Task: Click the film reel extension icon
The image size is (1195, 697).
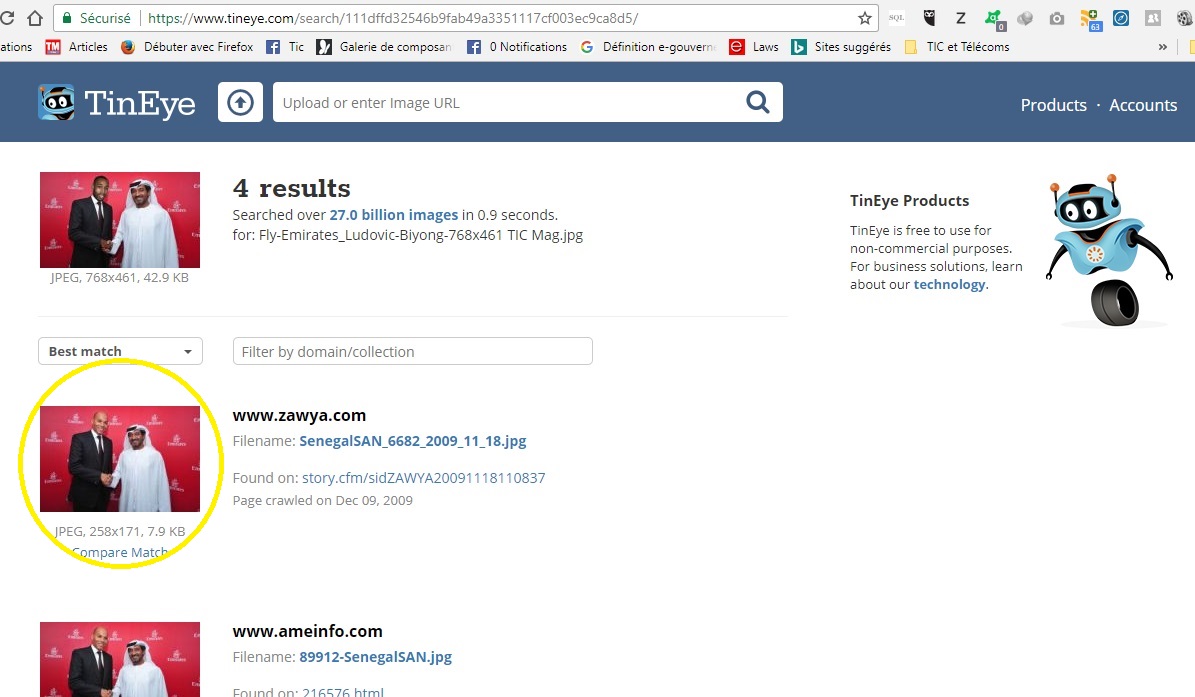Action: tap(1185, 18)
